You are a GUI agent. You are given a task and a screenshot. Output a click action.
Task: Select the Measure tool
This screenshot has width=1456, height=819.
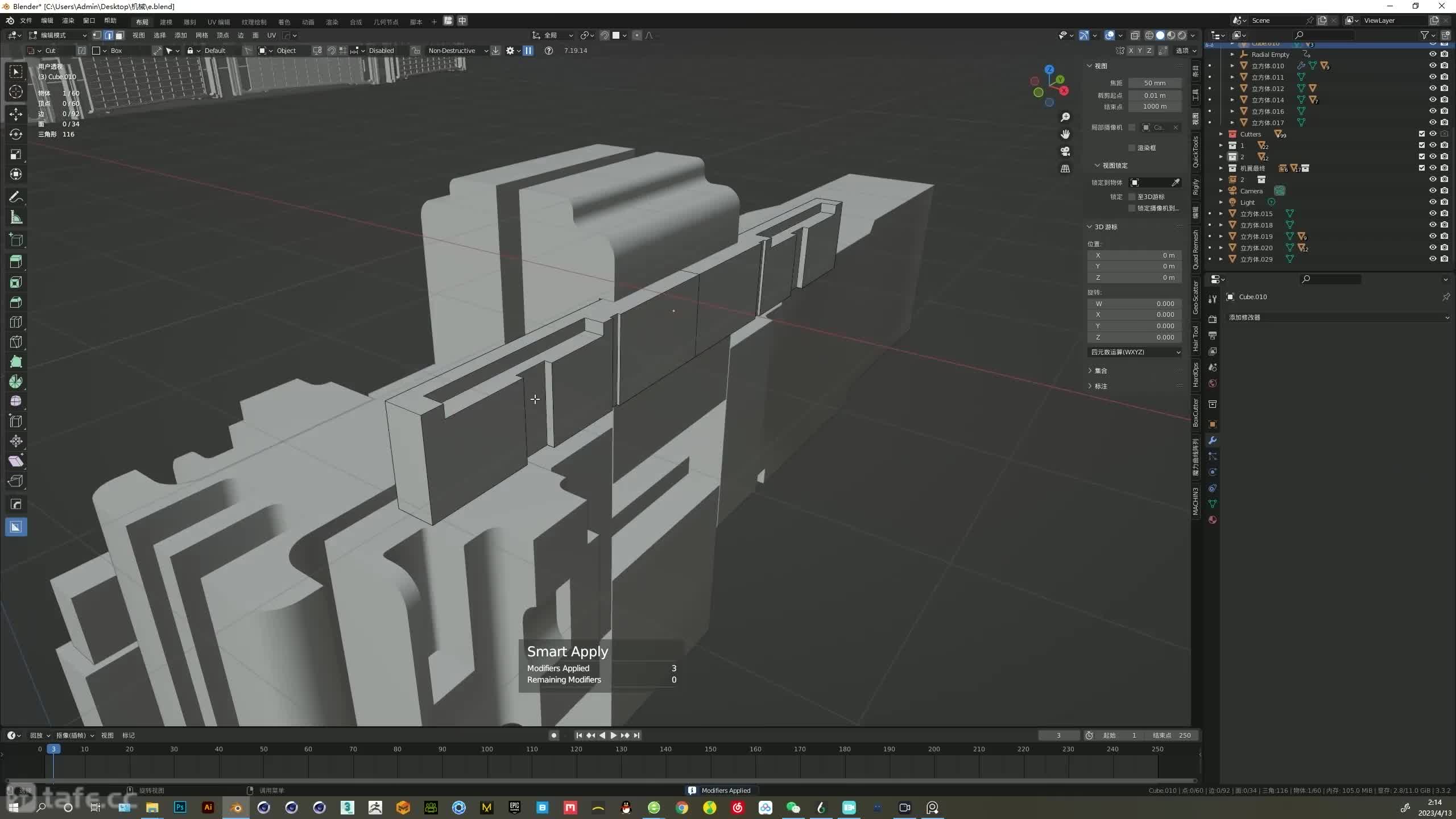16,217
